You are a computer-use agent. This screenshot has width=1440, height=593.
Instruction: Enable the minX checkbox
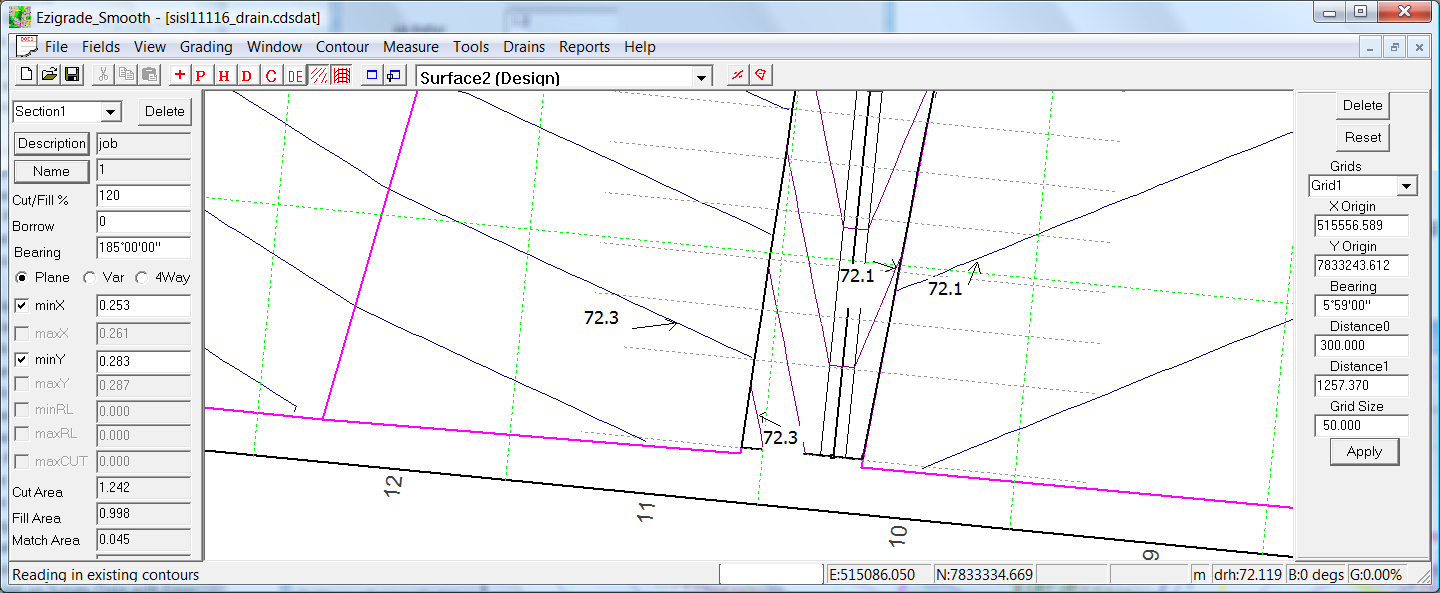[23, 305]
